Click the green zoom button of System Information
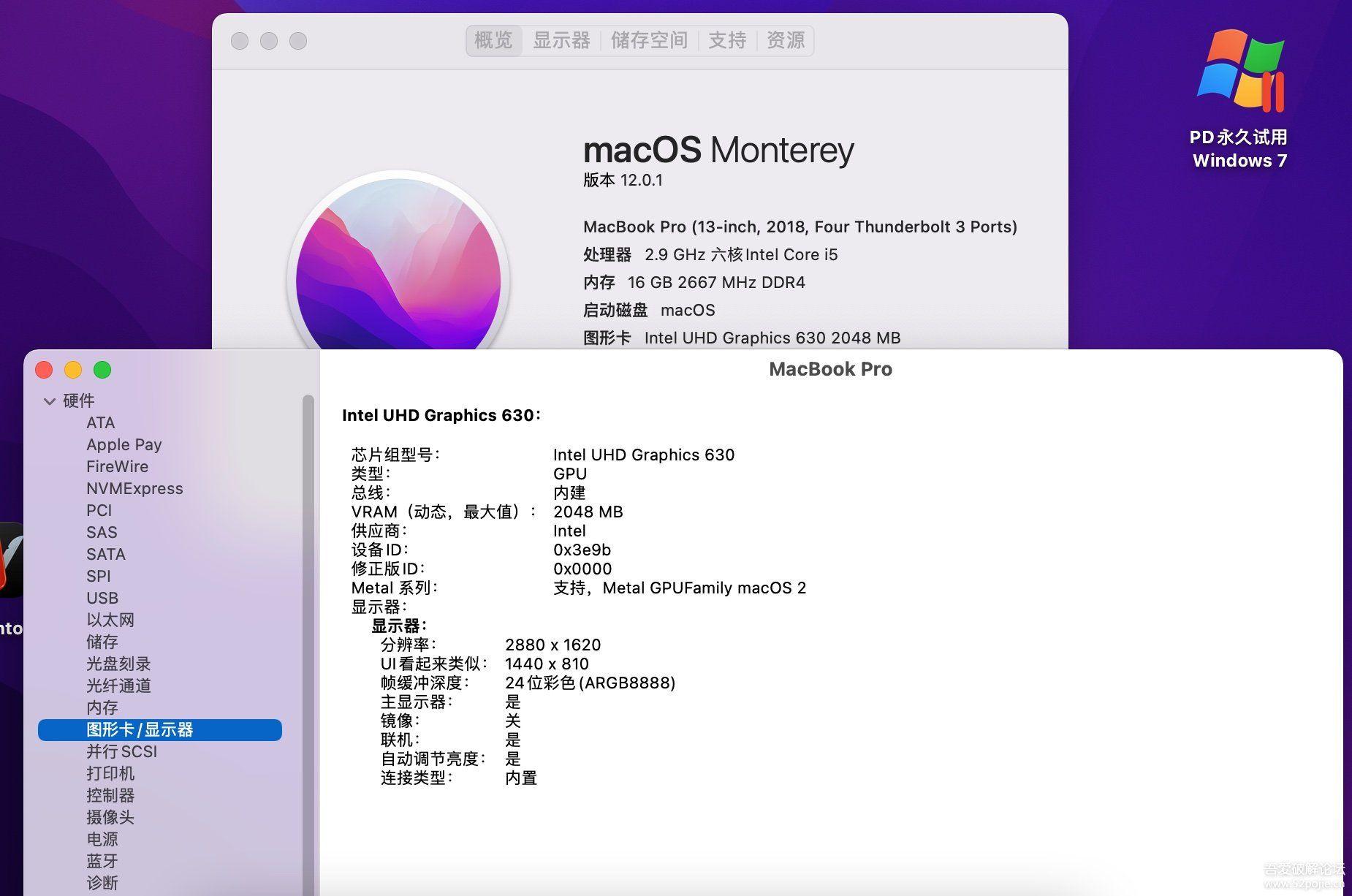 point(102,370)
